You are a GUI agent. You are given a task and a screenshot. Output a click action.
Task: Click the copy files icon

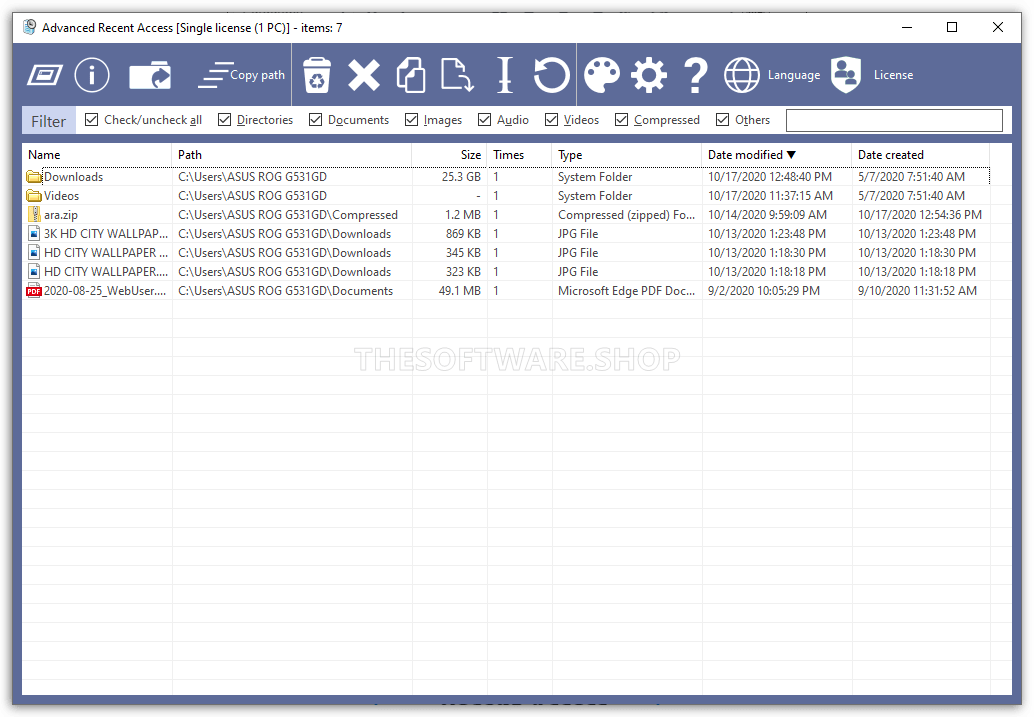point(411,75)
